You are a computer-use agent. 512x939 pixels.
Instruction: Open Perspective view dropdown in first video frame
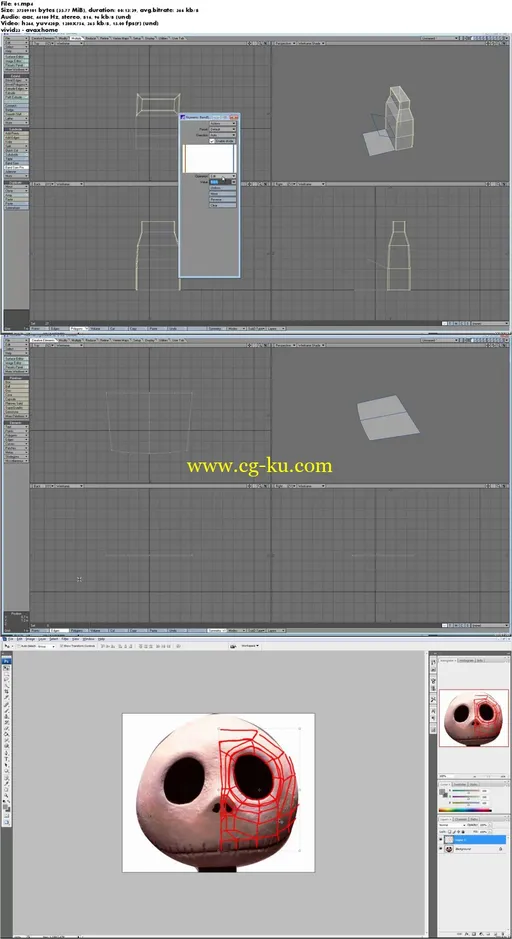click(285, 43)
